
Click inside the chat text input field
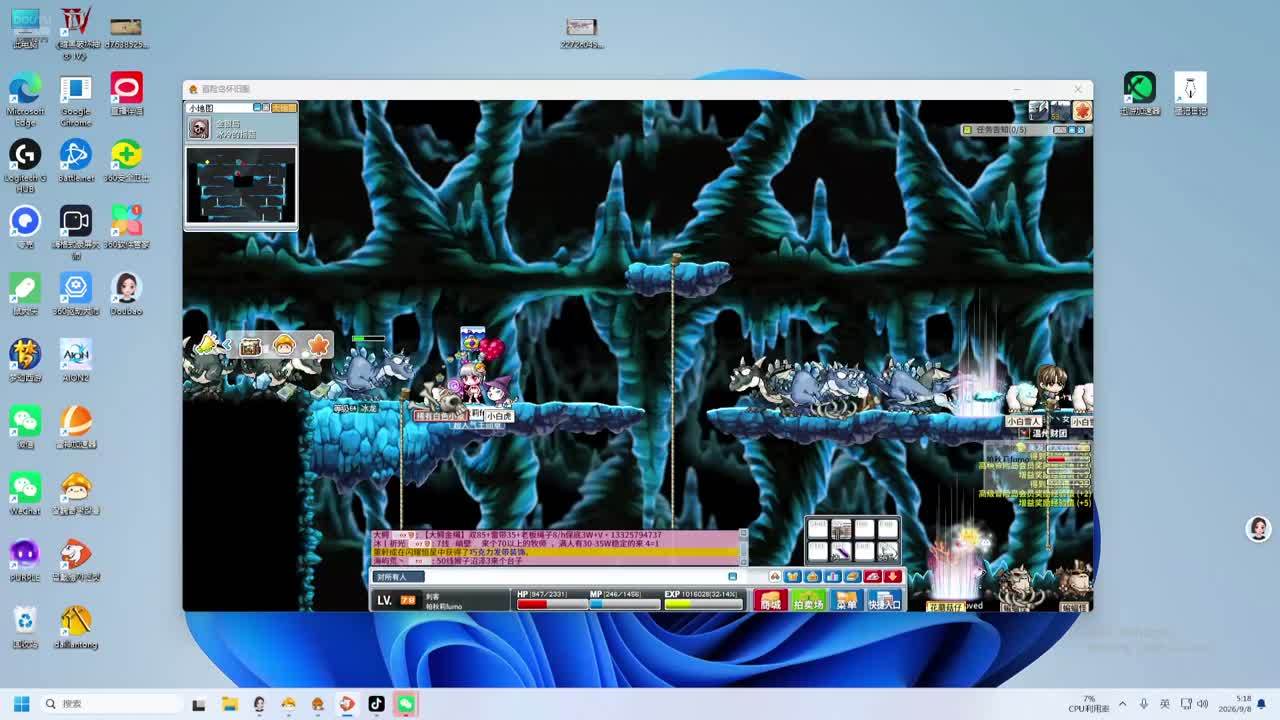[580, 576]
